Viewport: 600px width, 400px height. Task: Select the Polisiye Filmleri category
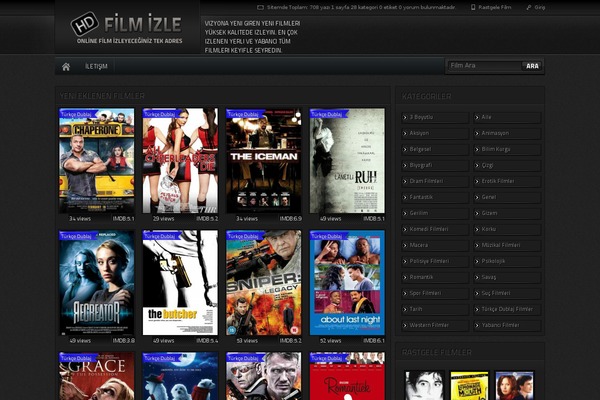click(x=435, y=261)
